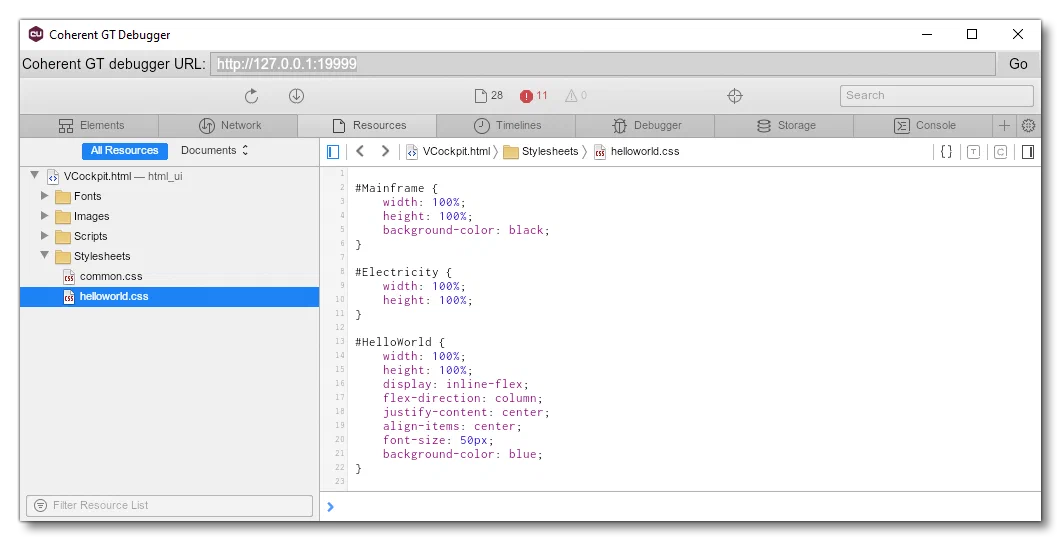Screen dimensions: 1061x541
Task: Open the Debugger tab
Action: [x=645, y=125]
